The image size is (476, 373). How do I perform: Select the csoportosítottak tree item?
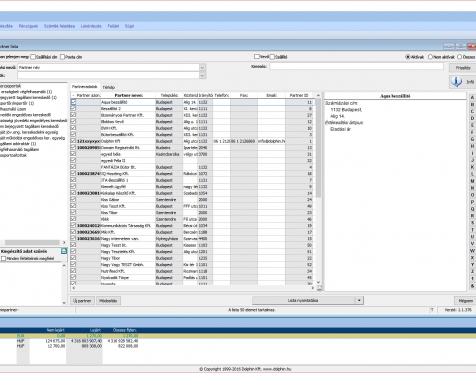click(x=13, y=155)
